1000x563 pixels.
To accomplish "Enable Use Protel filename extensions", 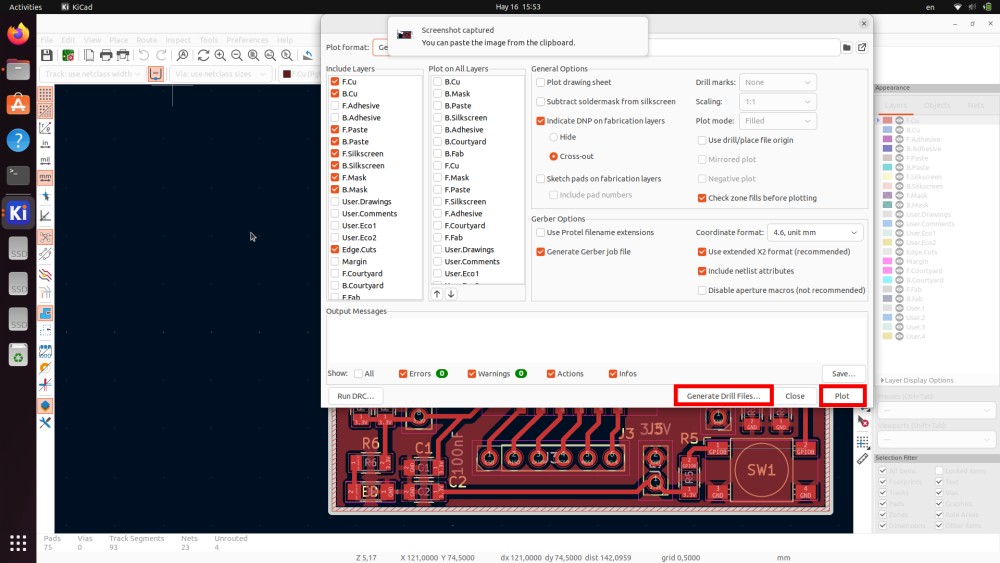I will pyautogui.click(x=541, y=233).
